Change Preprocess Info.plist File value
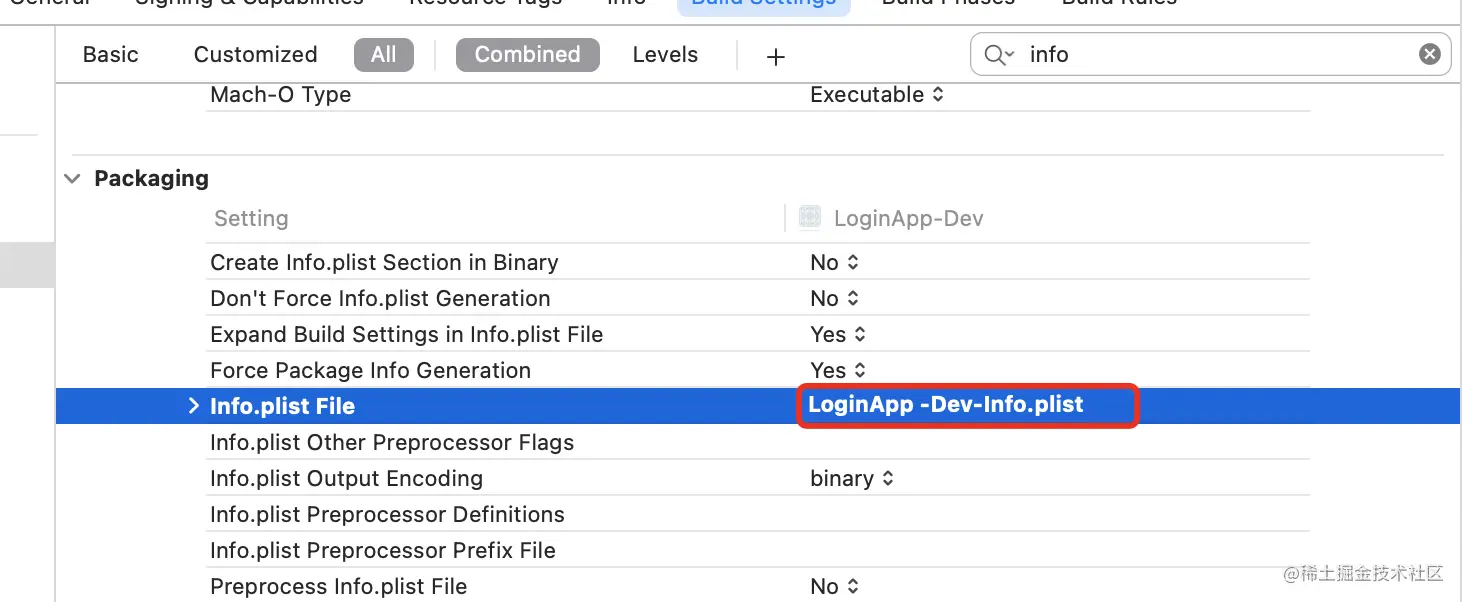The image size is (1462, 602). tap(834, 587)
